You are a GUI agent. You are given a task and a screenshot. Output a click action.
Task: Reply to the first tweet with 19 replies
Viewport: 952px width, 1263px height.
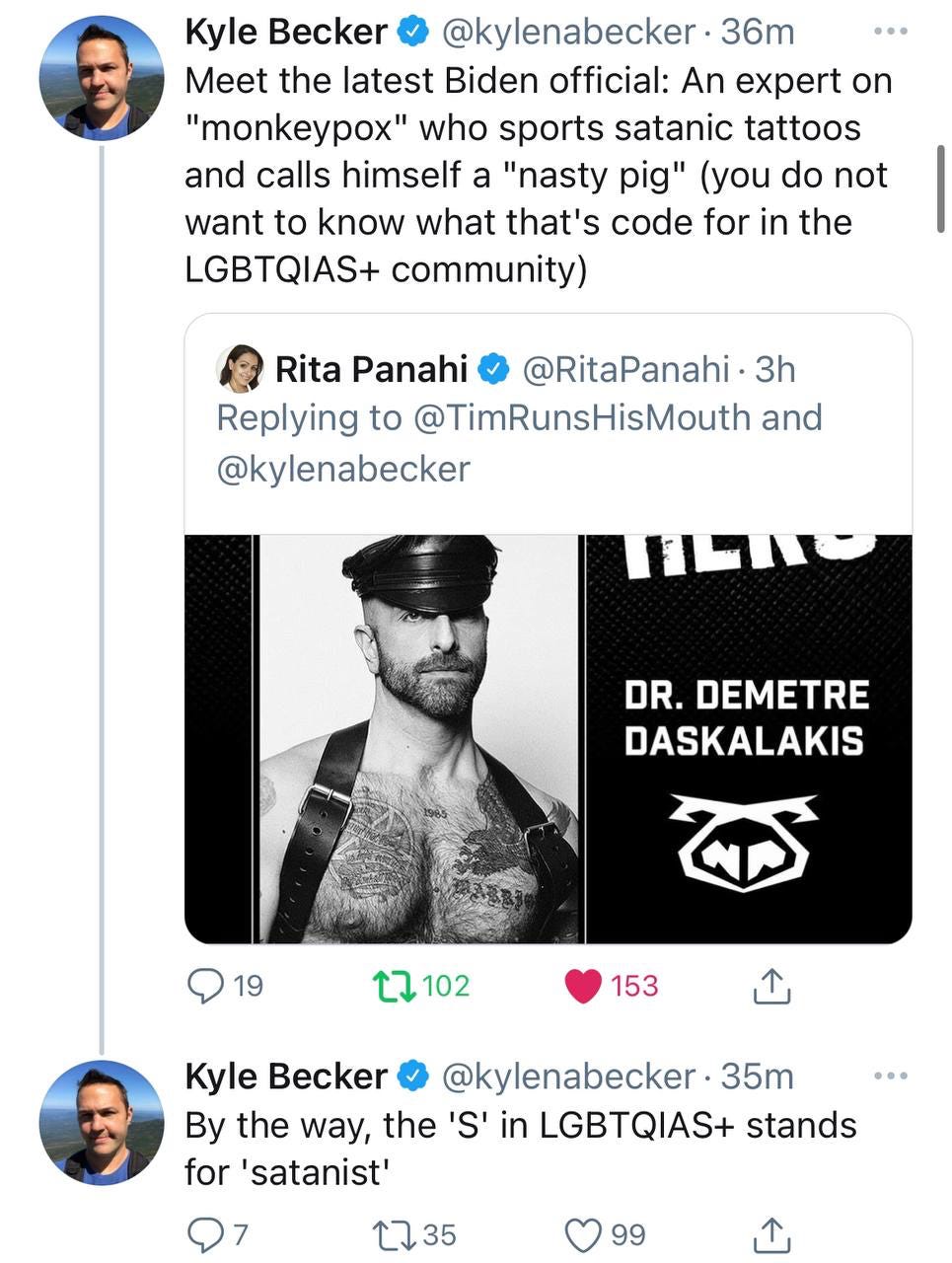tap(206, 986)
